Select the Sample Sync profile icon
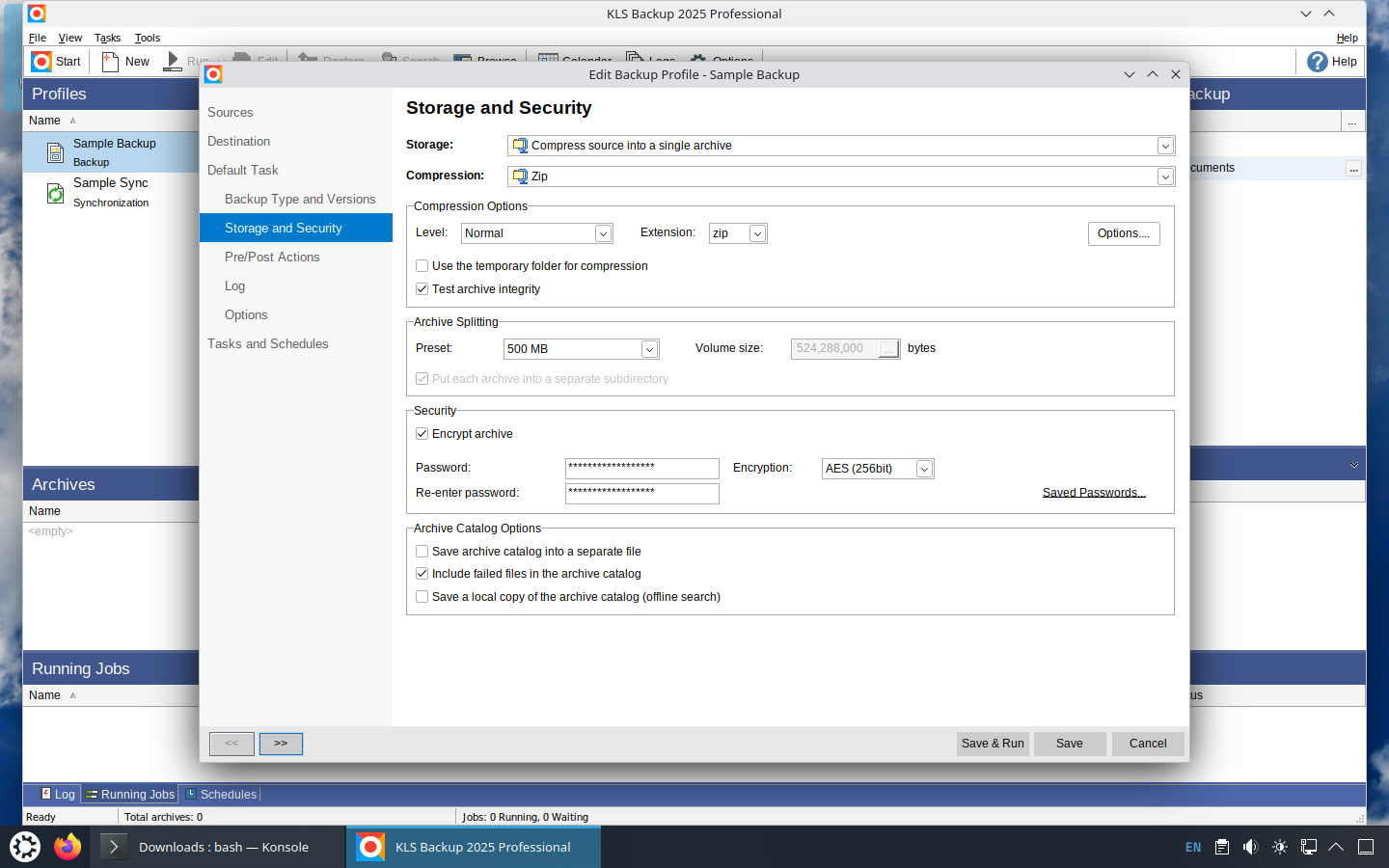The height and width of the screenshot is (868, 1389). pos(56,193)
